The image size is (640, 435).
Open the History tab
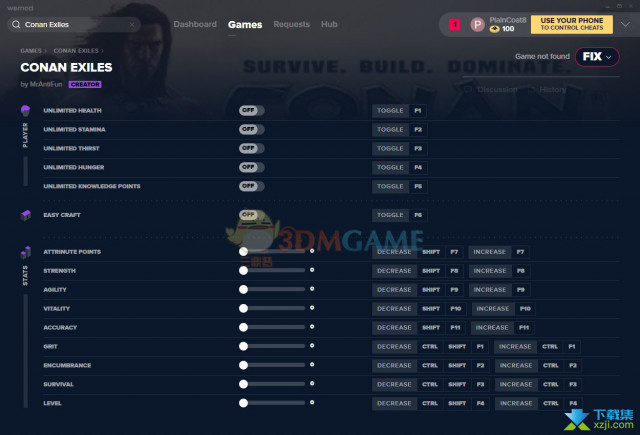click(x=549, y=89)
